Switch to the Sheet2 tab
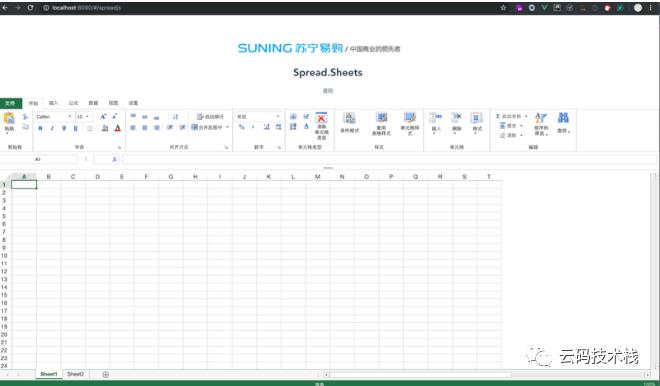 75,374
